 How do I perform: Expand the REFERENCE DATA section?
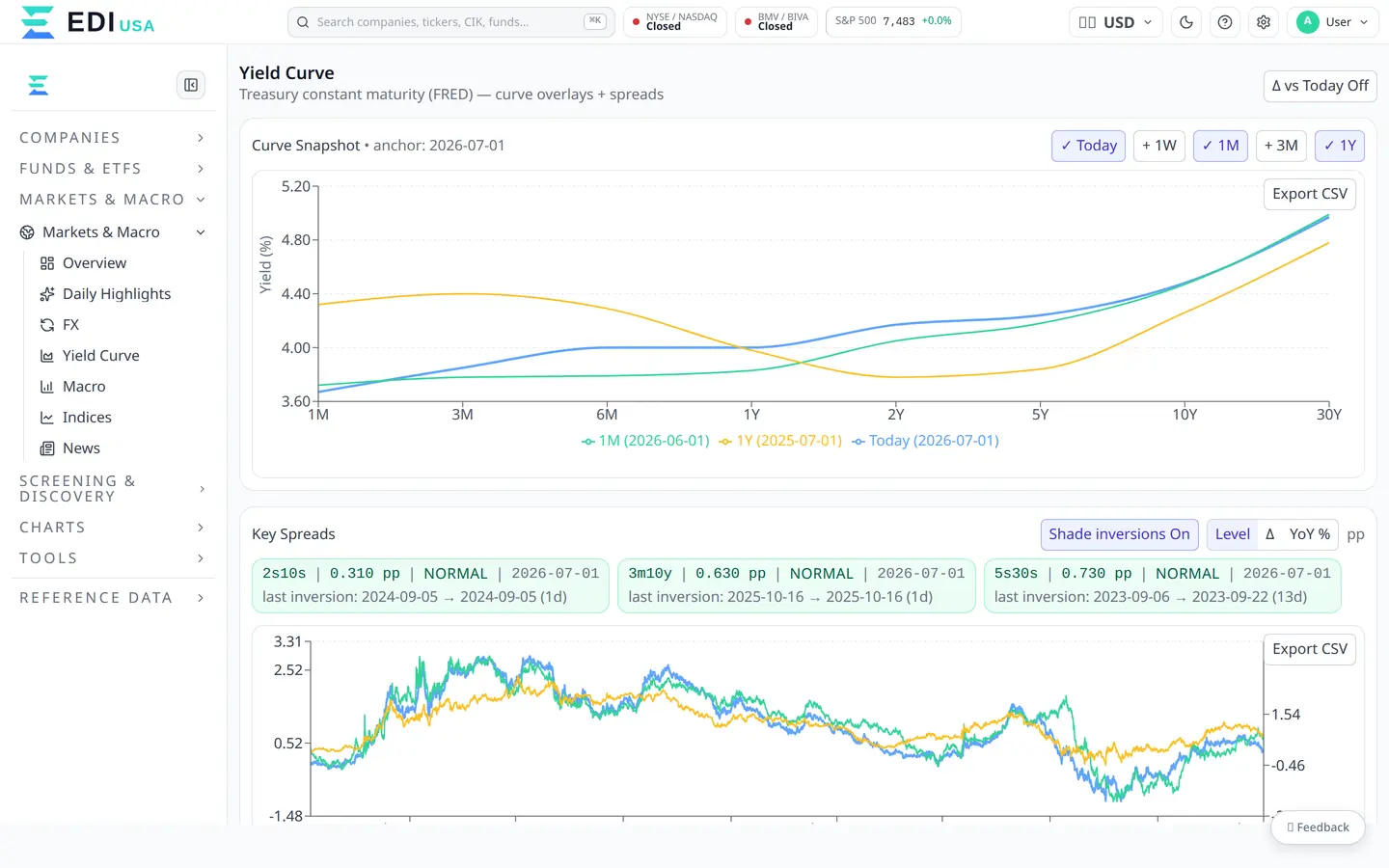(x=112, y=598)
